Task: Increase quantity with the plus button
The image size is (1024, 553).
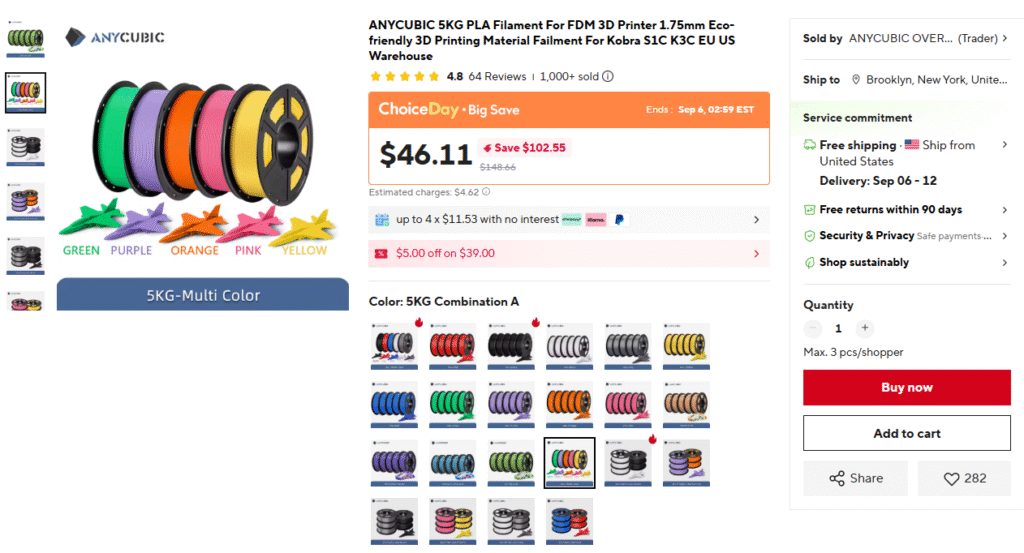Action: click(865, 328)
